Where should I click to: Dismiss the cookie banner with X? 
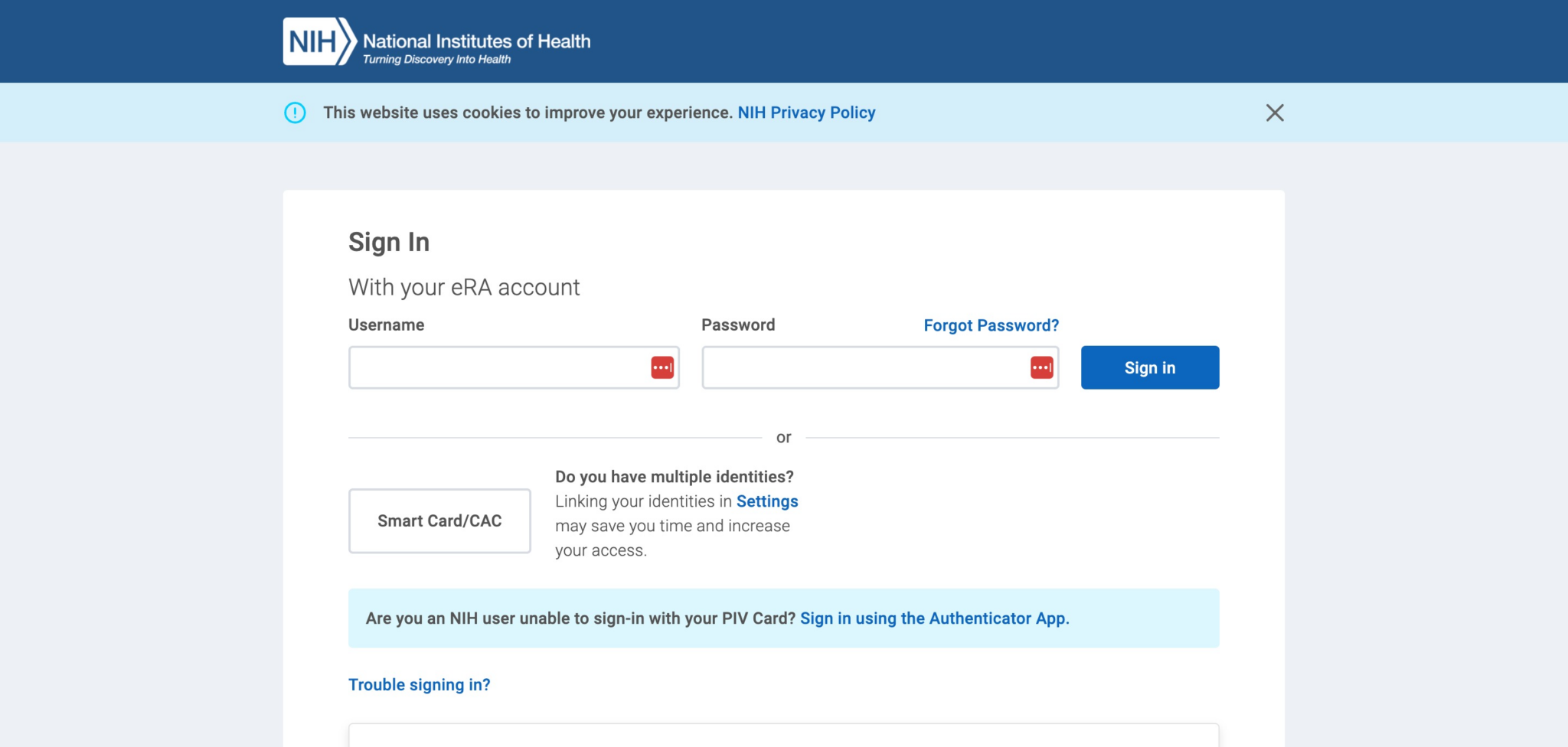click(x=1274, y=113)
